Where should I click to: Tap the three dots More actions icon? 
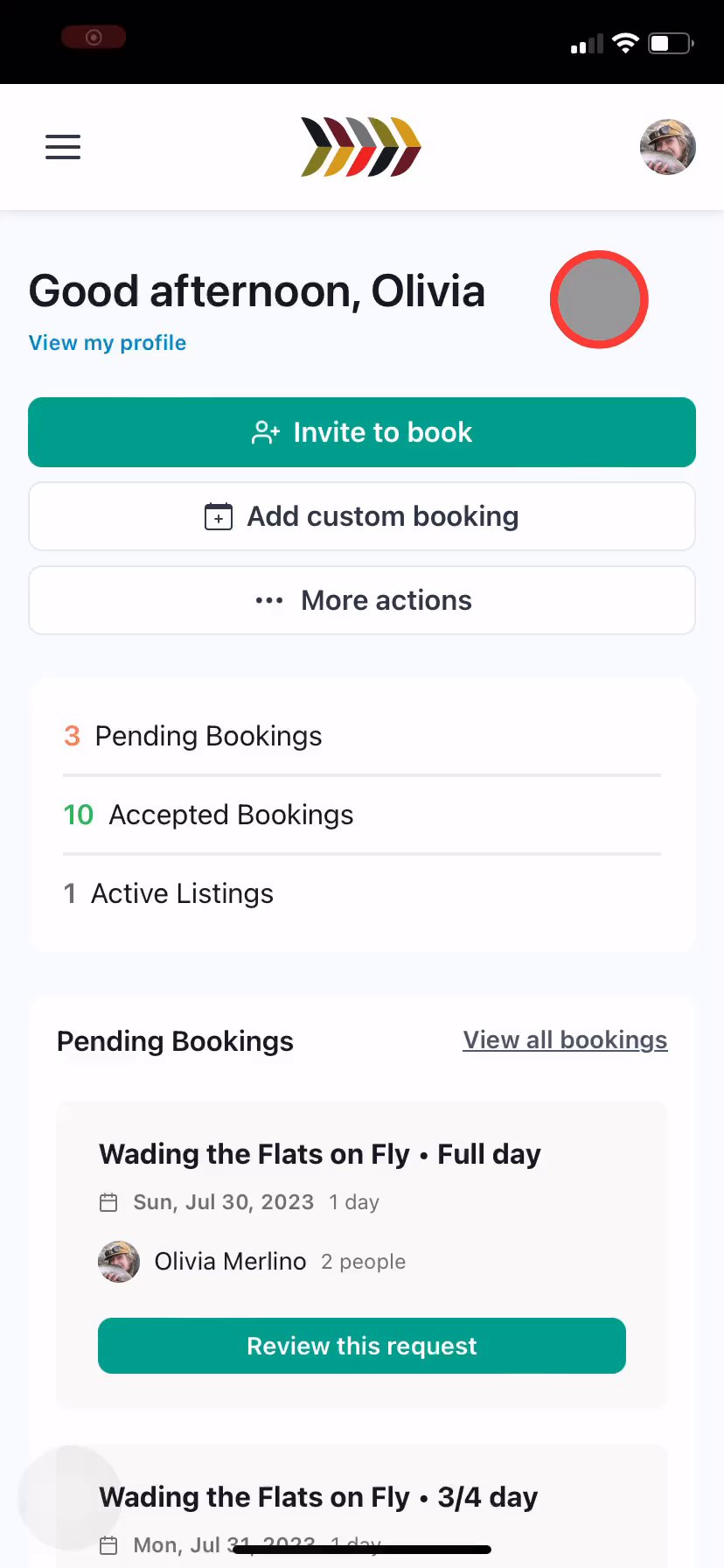(269, 600)
